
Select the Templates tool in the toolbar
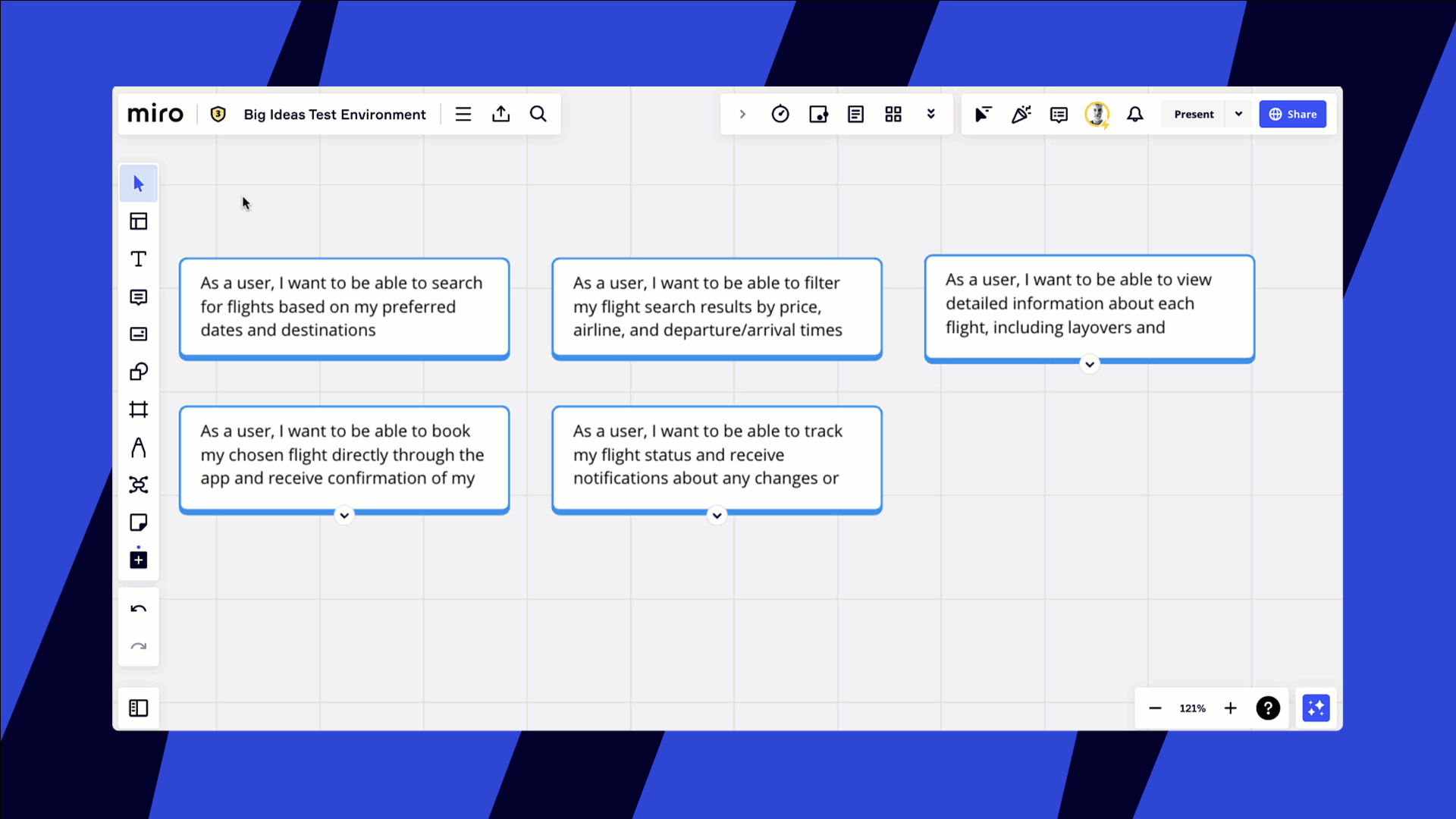click(x=139, y=221)
